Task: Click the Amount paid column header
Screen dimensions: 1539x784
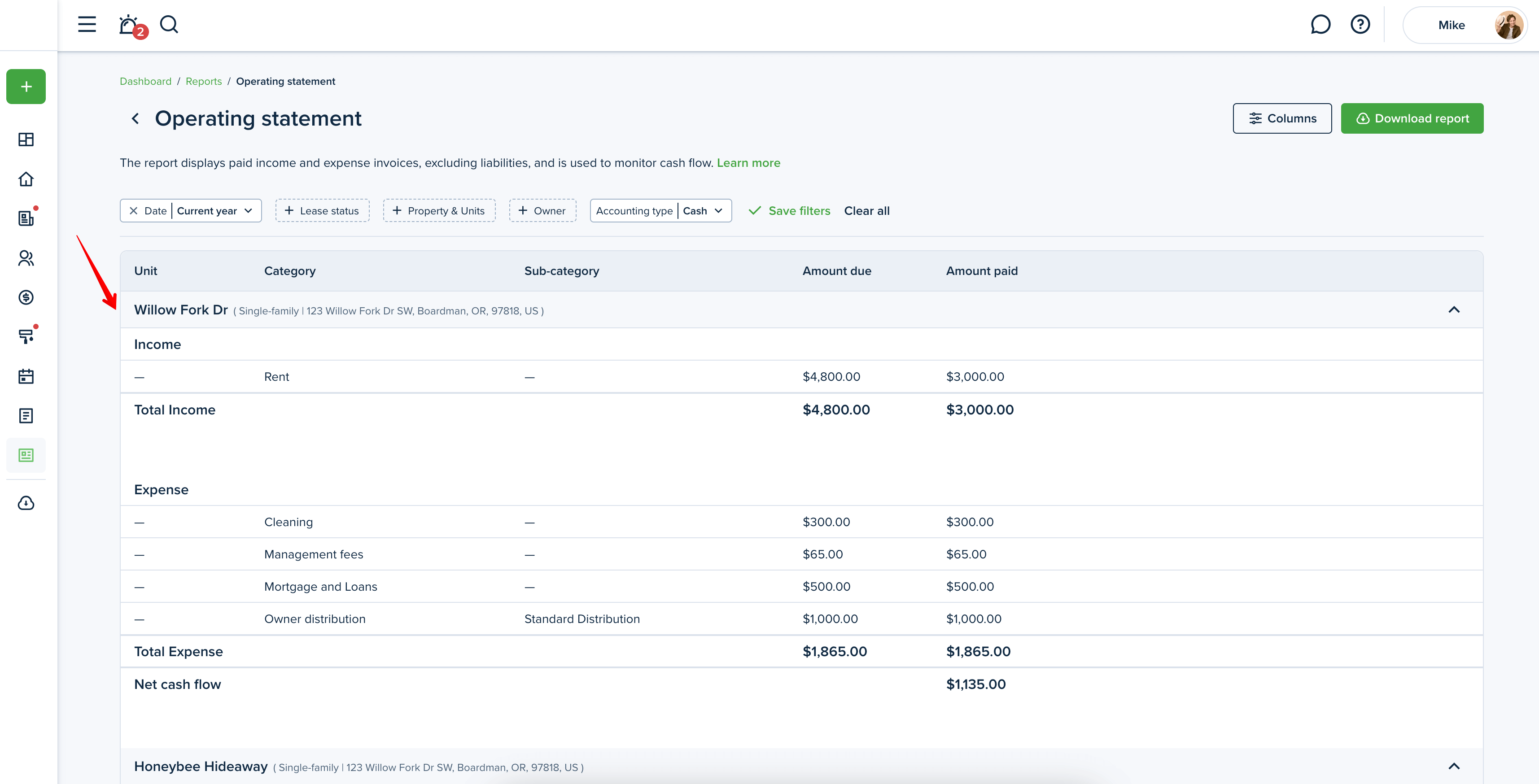Action: 982,271
